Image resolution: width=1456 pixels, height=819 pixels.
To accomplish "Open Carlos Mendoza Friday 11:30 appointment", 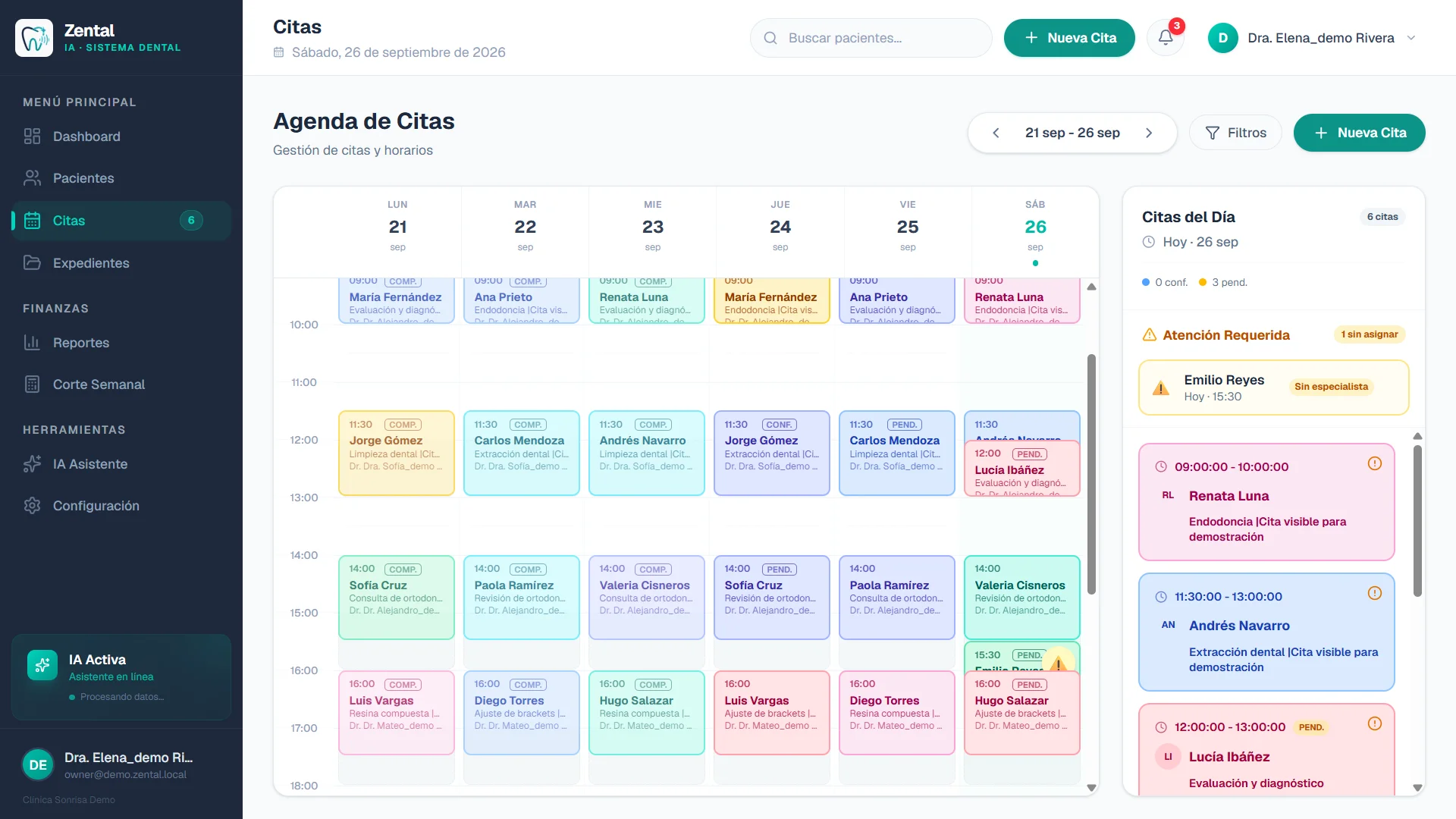I will (896, 453).
